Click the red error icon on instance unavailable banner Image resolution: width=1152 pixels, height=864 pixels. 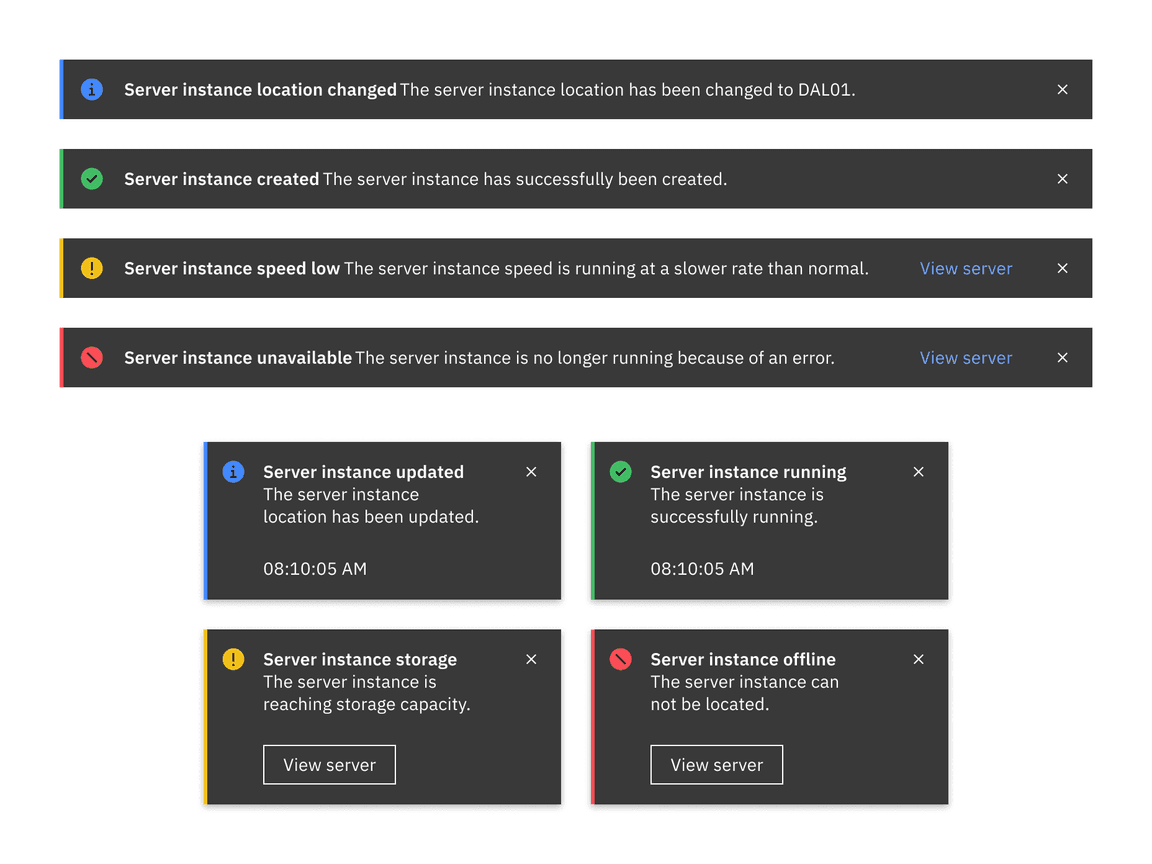91,357
